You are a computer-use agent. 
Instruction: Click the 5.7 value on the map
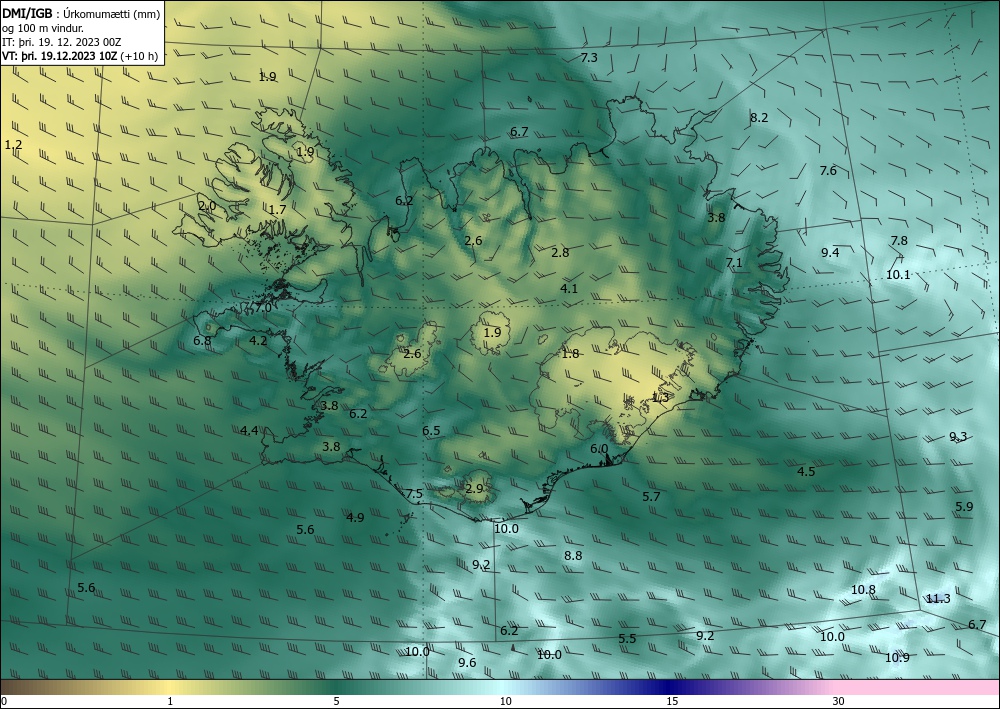[x=651, y=496]
